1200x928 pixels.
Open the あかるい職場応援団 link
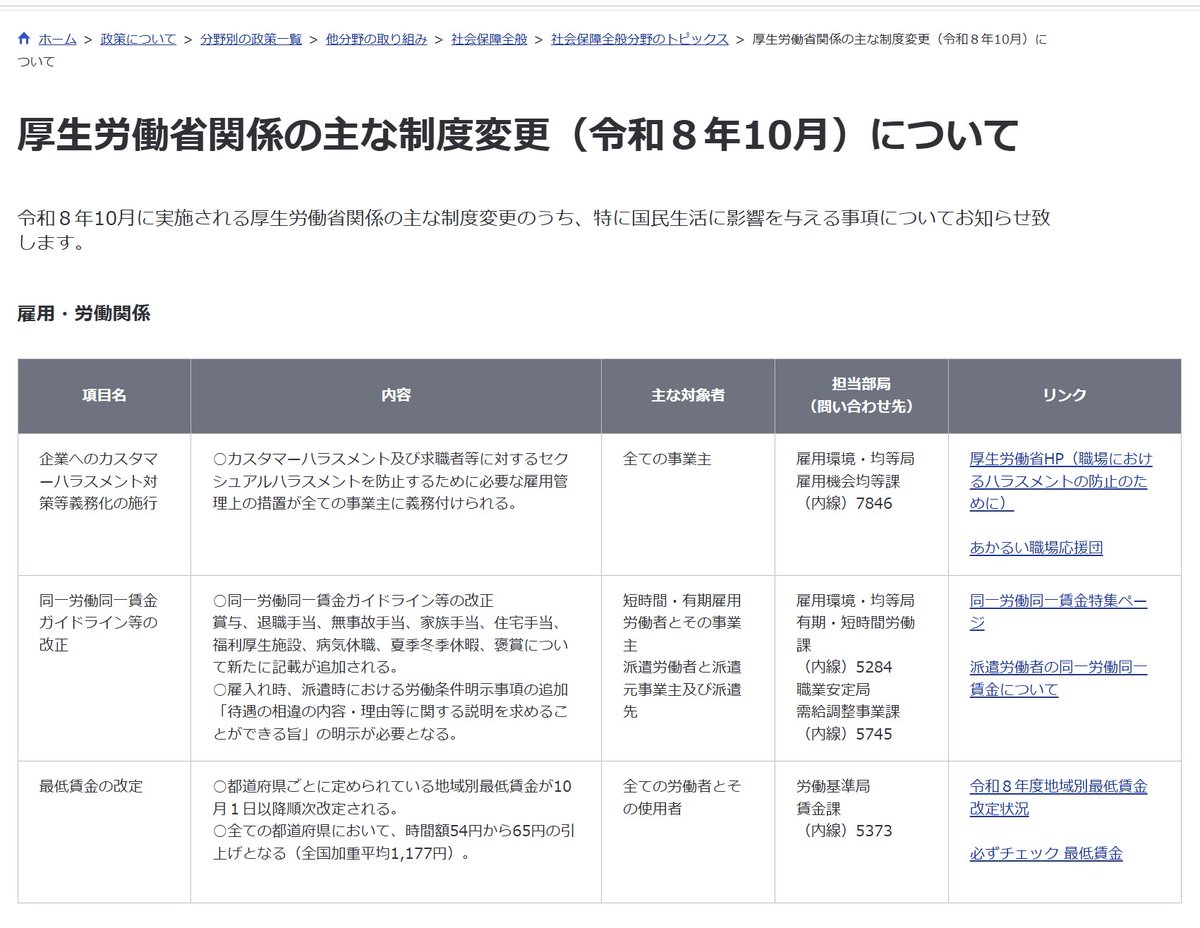tap(1036, 548)
